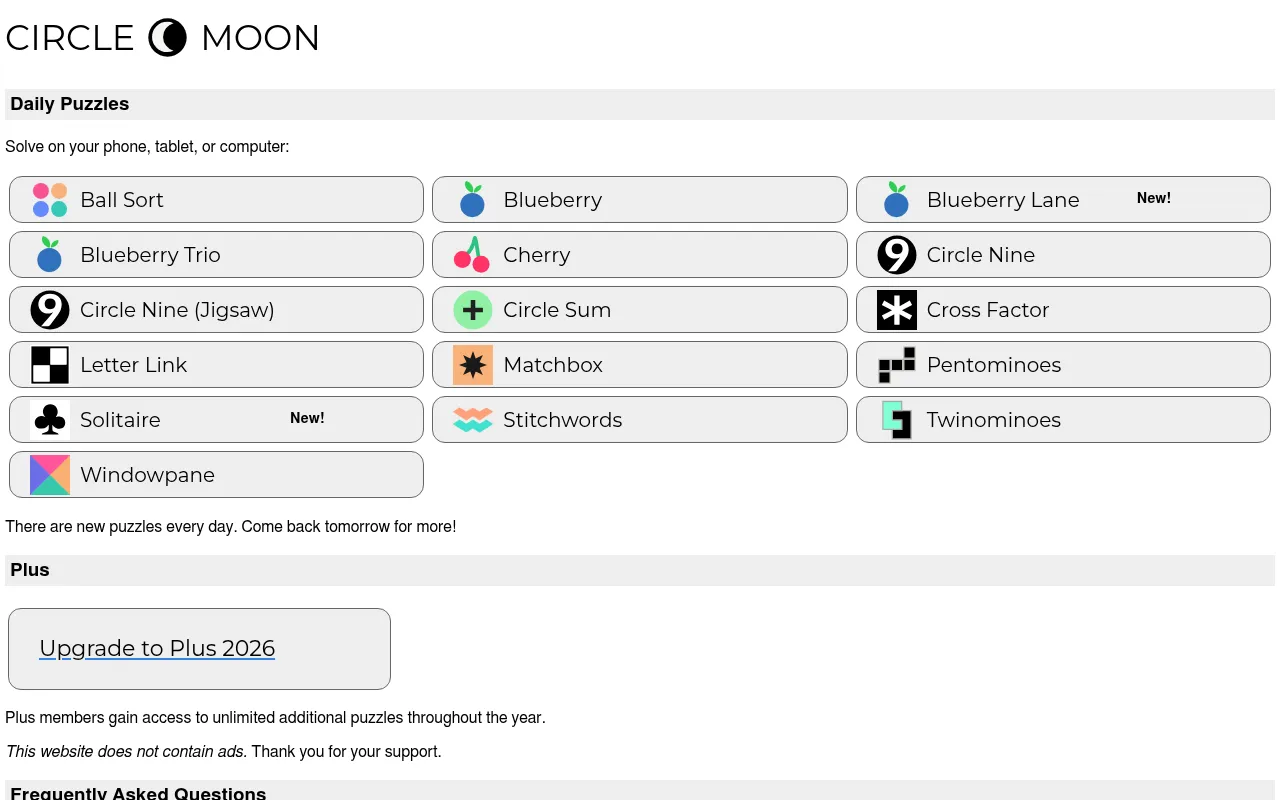The height and width of the screenshot is (800, 1280).
Task: Open the Letter Link checkered icon
Action: click(50, 365)
